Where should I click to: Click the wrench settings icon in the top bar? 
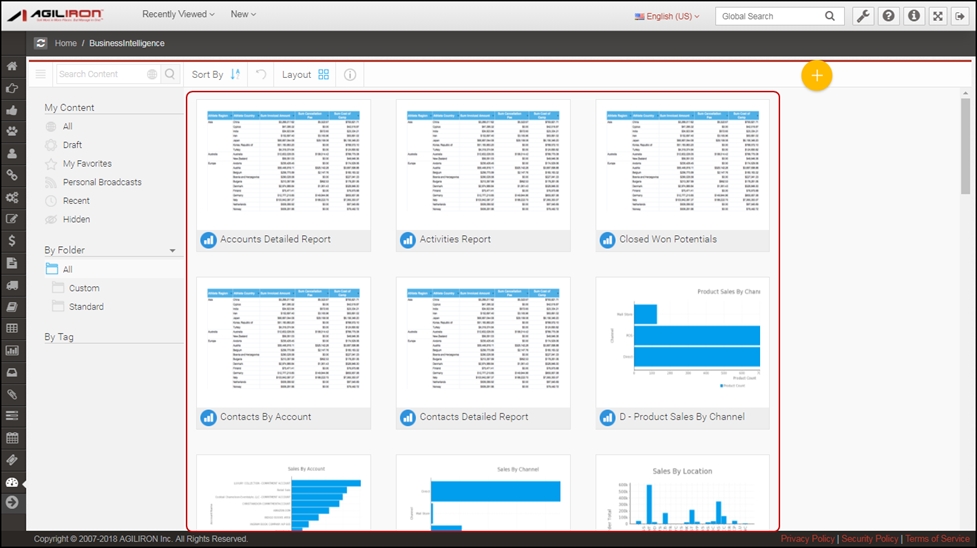point(863,16)
